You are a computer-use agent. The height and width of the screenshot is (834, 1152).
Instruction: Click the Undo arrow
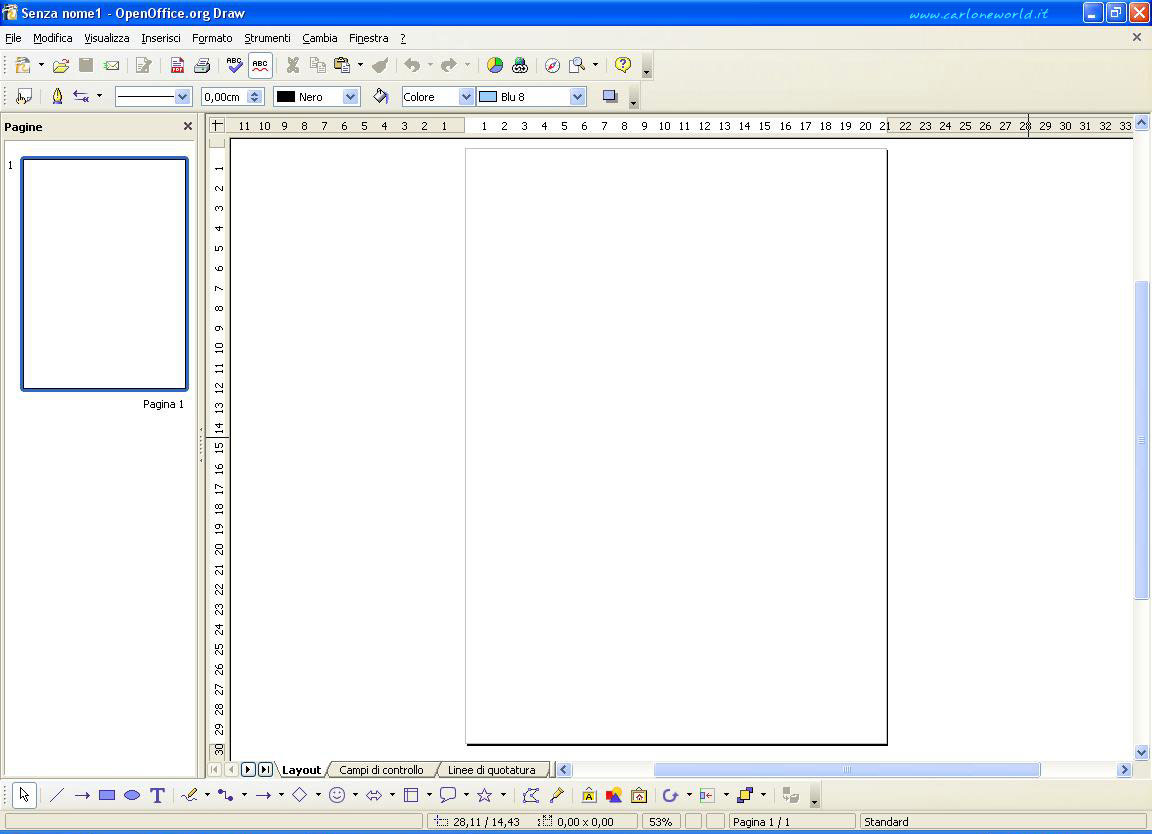point(412,65)
